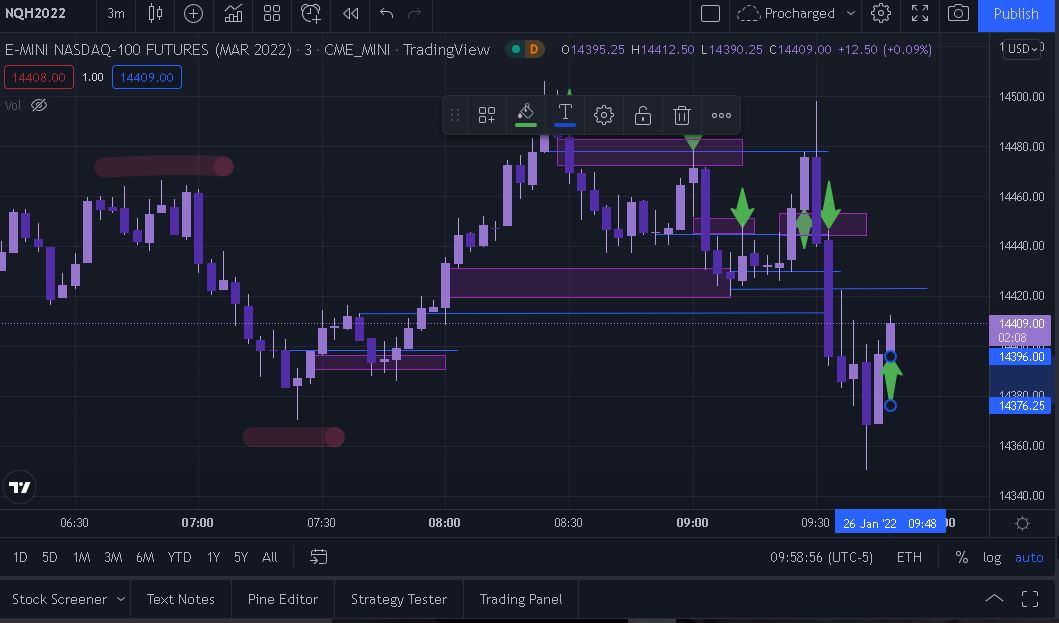
Task: Create a price alert
Action: [x=311, y=14]
